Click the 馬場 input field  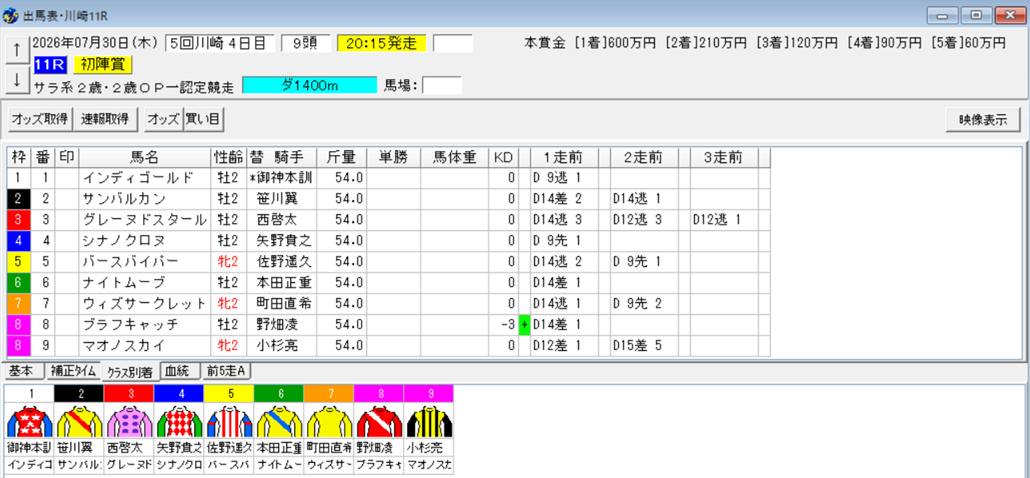(442, 85)
